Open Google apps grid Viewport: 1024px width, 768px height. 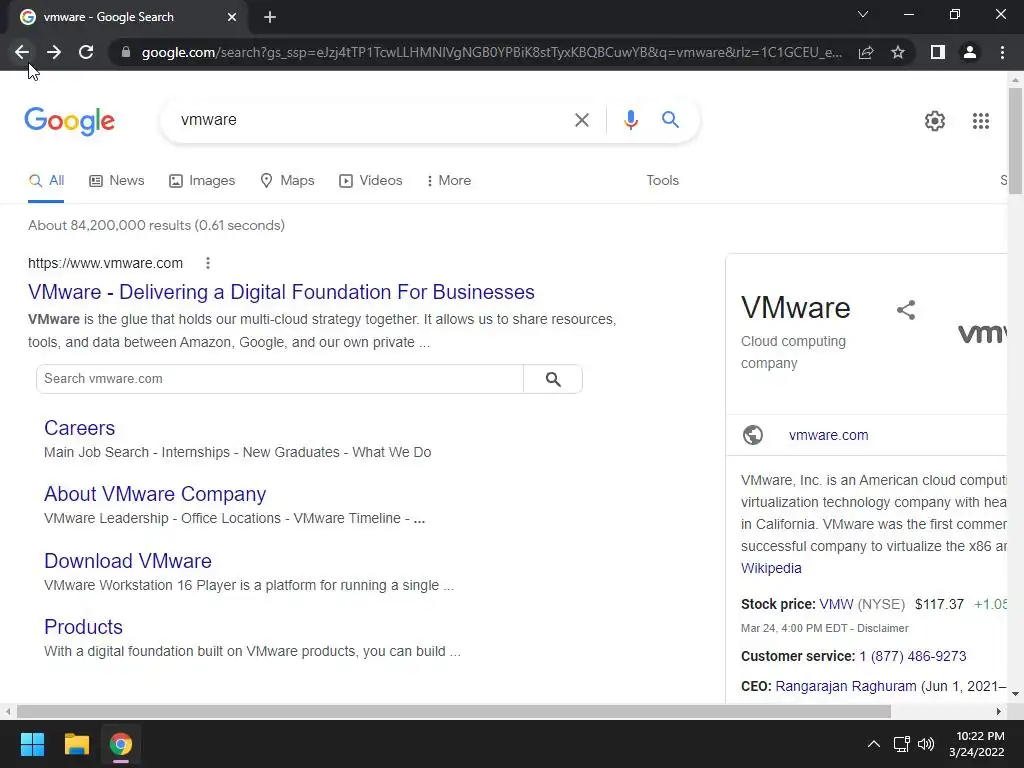[980, 121]
